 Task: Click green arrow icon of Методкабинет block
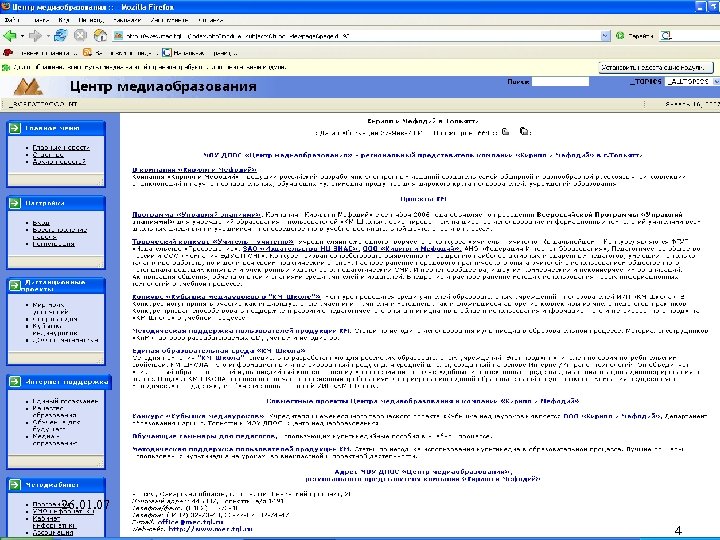click(15, 484)
